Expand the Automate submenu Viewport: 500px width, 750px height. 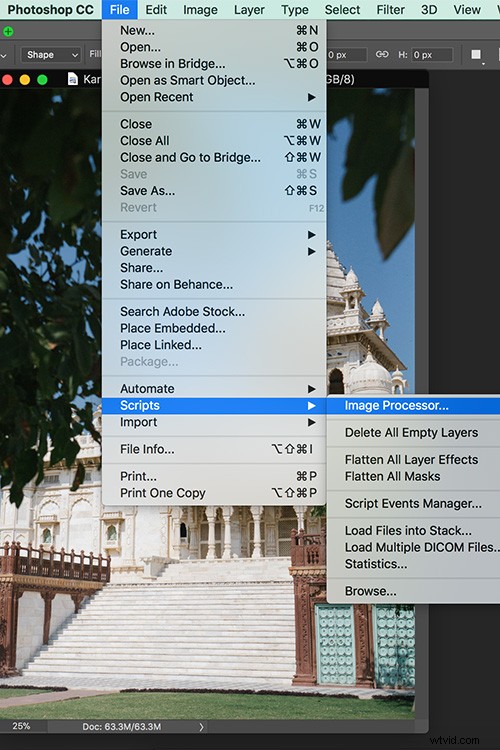(x=214, y=388)
